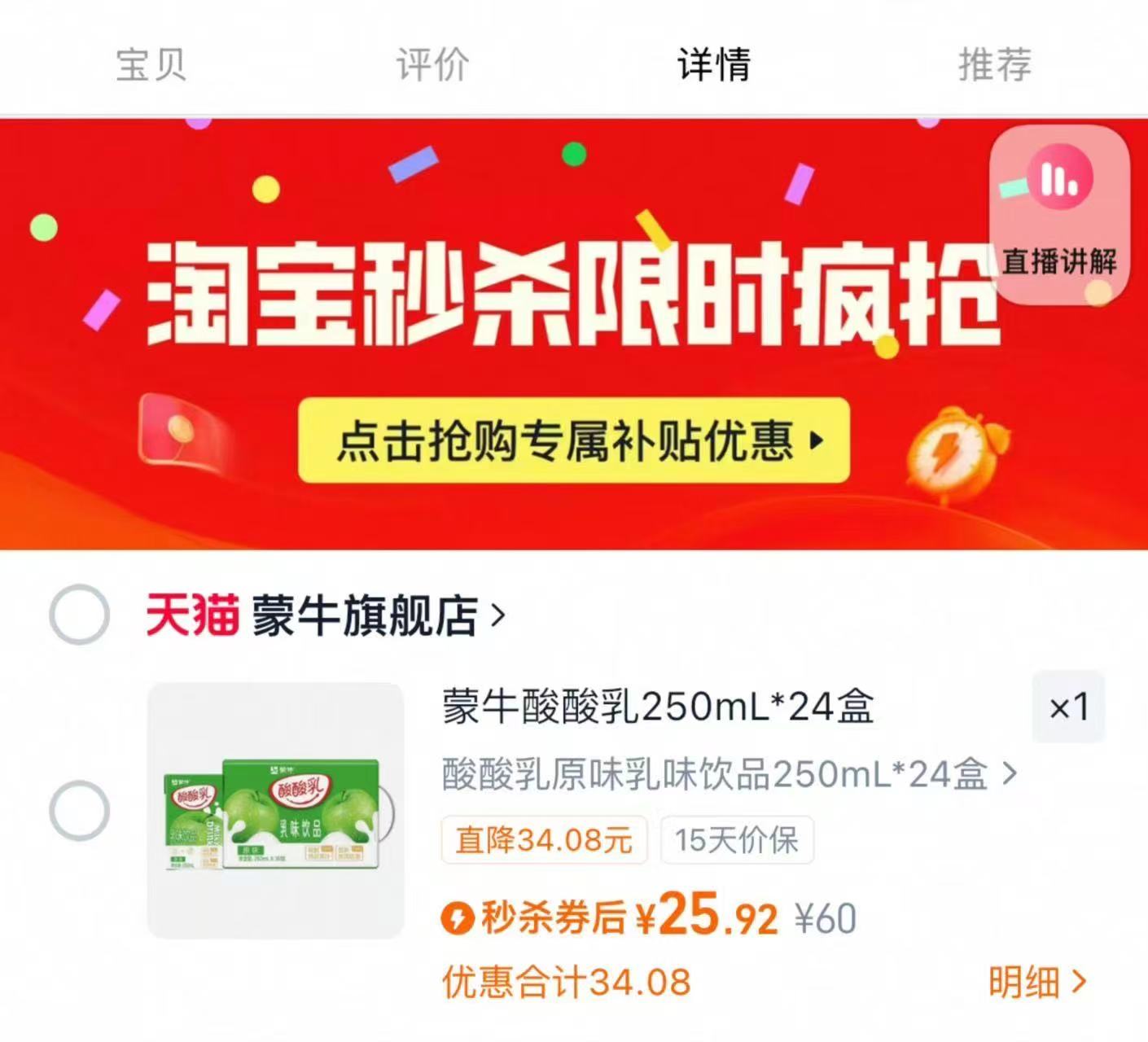Switch to the 宝贝 tab
Image resolution: width=1148 pixels, height=1042 pixels.
pyautogui.click(x=151, y=64)
